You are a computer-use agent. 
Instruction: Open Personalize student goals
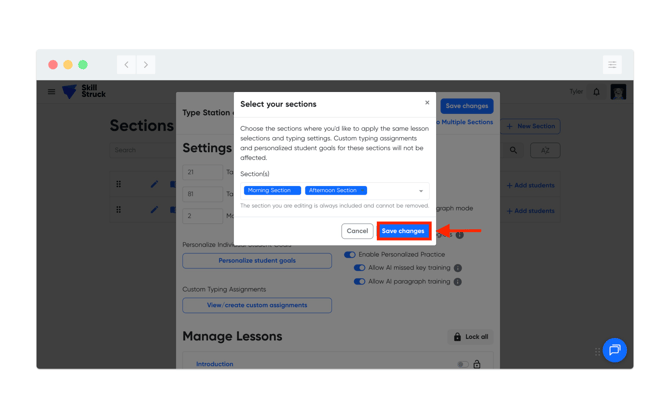point(257,261)
